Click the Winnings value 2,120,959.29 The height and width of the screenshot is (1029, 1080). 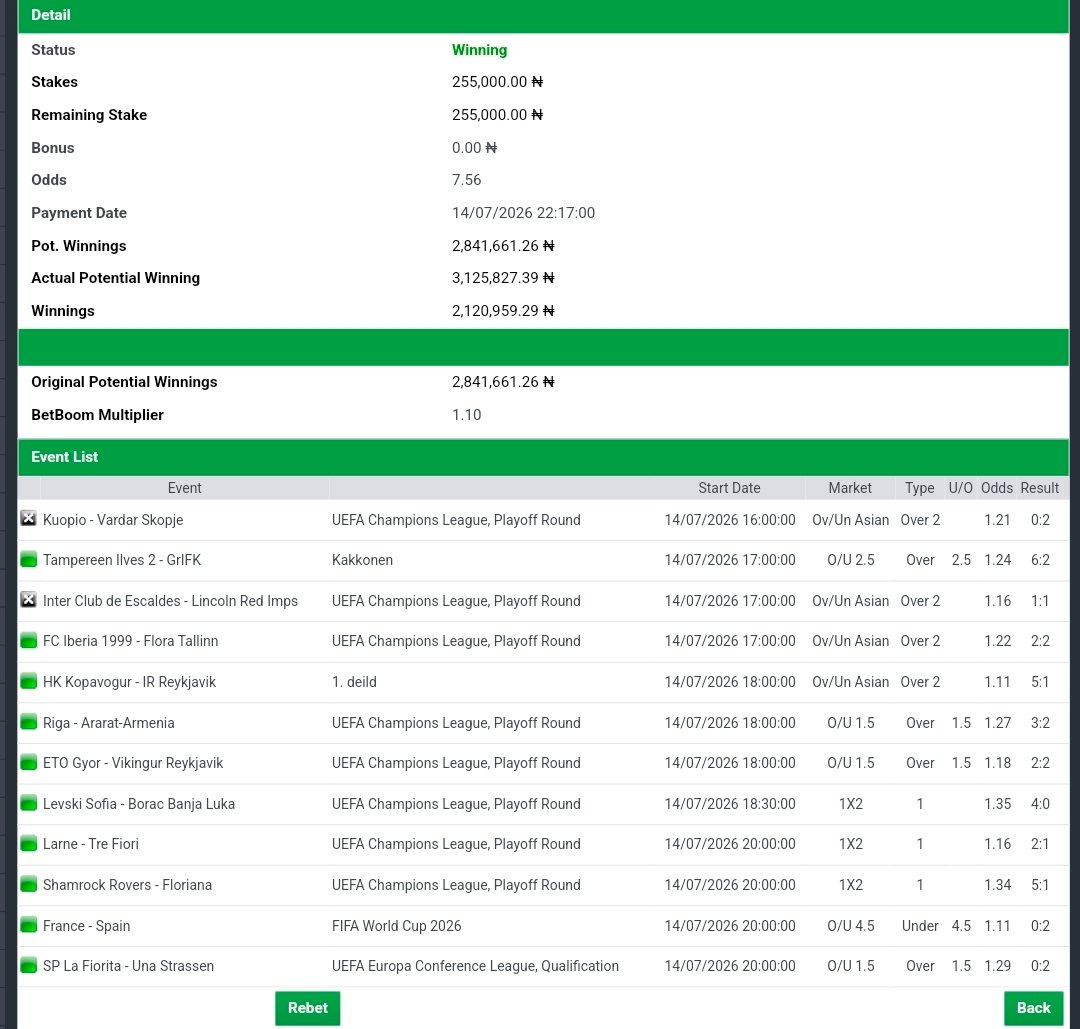point(503,311)
